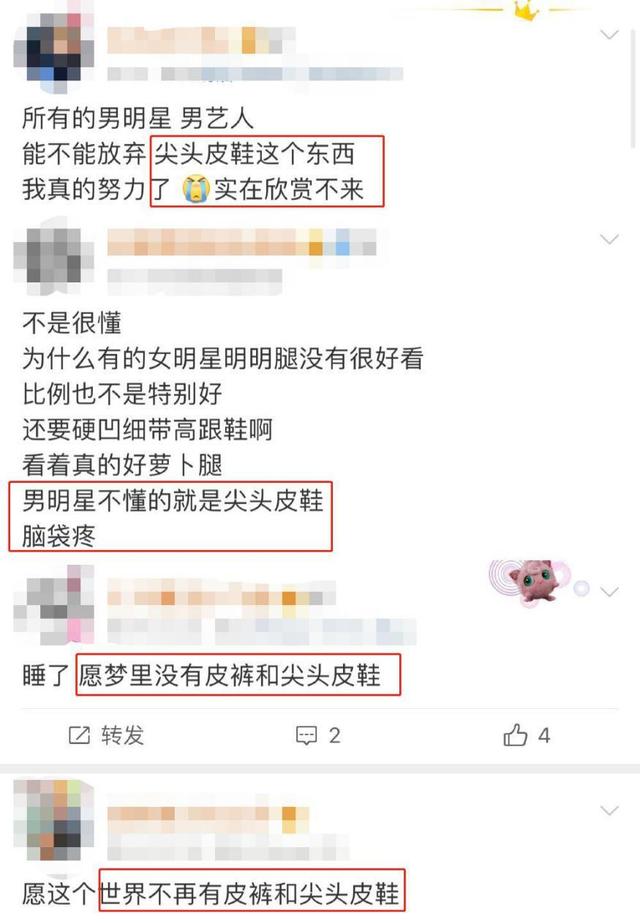
Task: Expand chevron menu beside Jigglypuff badge
Action: pyautogui.click(x=609, y=591)
